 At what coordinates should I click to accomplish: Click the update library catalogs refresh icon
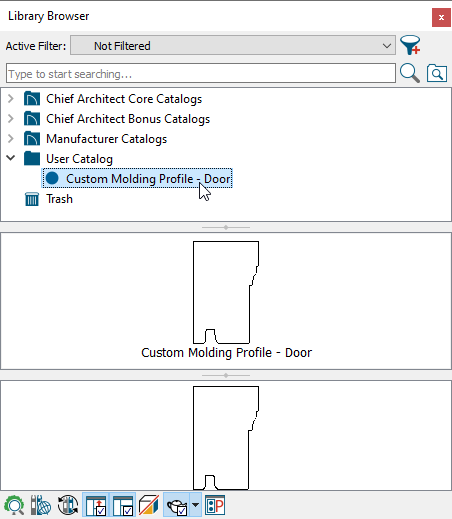pos(68,505)
